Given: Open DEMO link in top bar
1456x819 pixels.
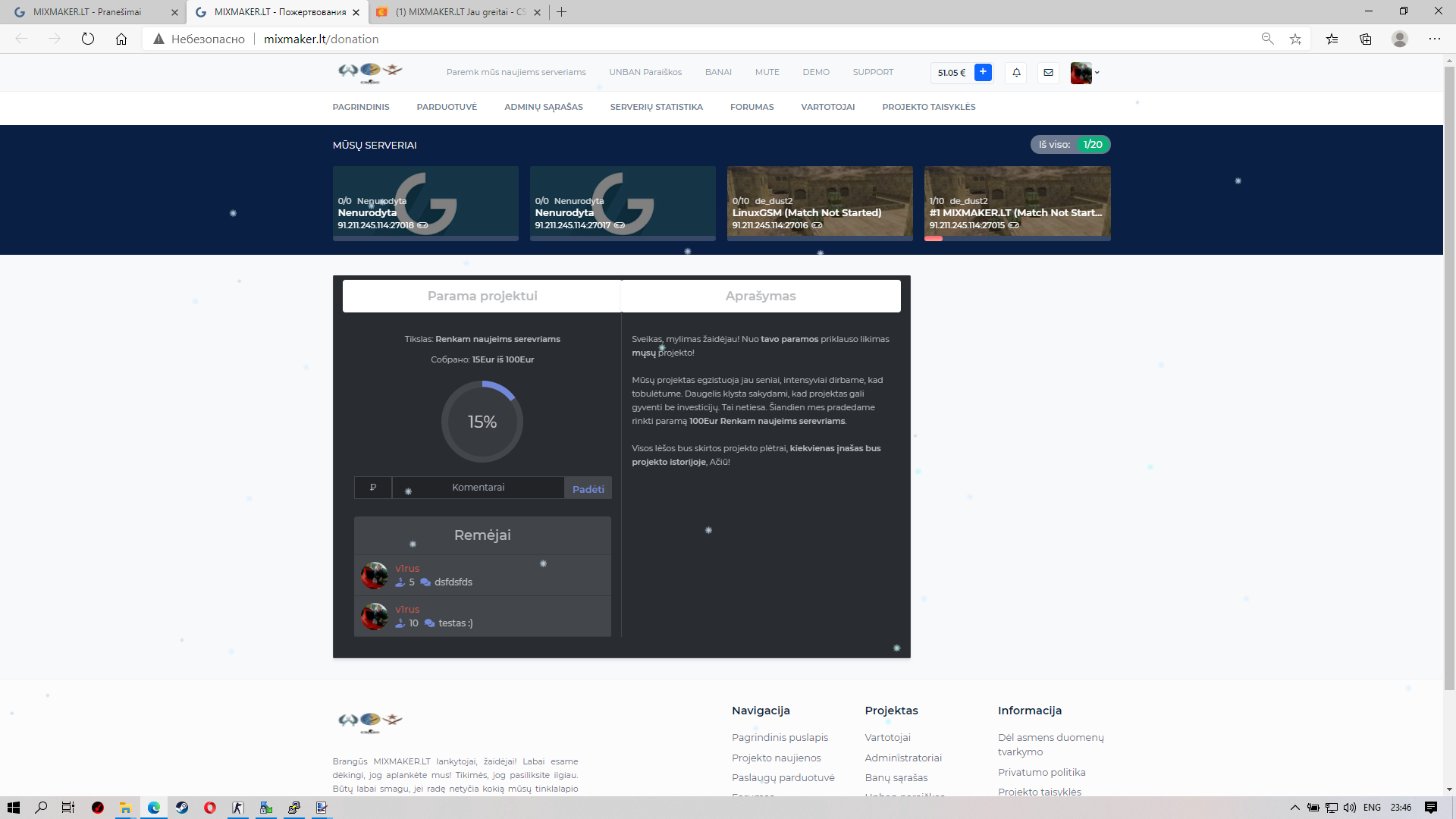Looking at the screenshot, I should 816,72.
